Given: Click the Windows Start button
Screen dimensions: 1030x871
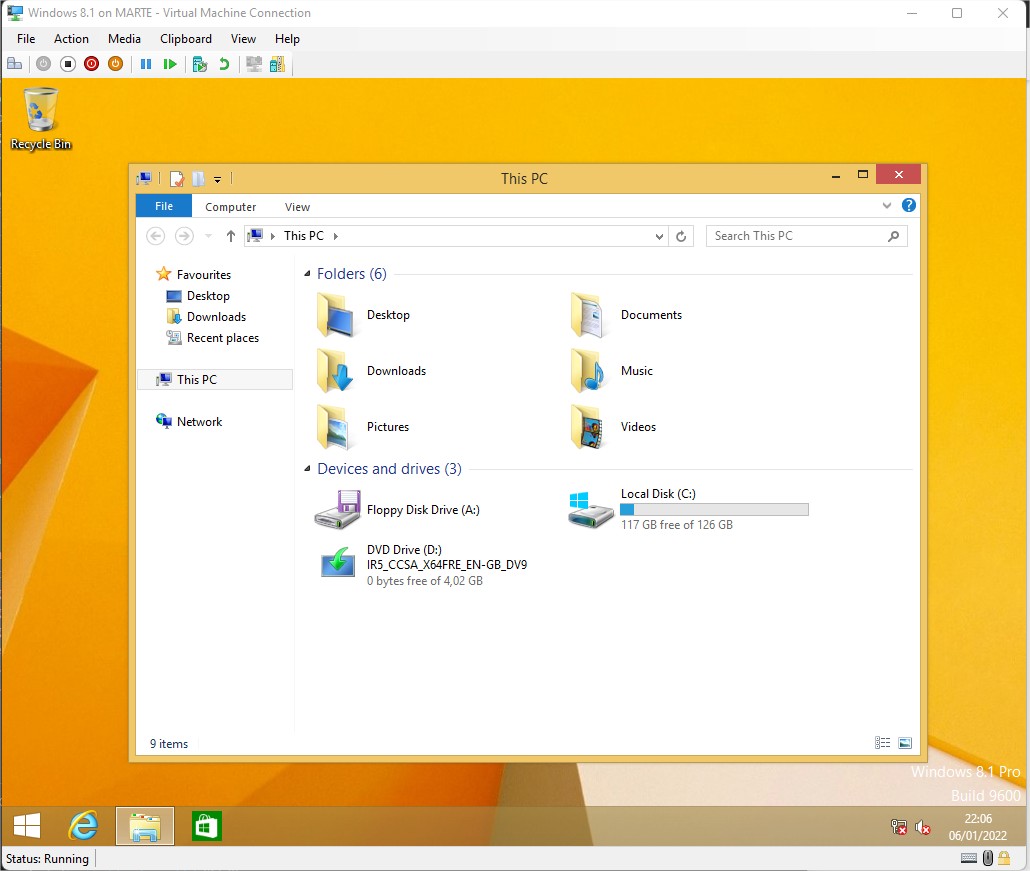Looking at the screenshot, I should (27, 826).
